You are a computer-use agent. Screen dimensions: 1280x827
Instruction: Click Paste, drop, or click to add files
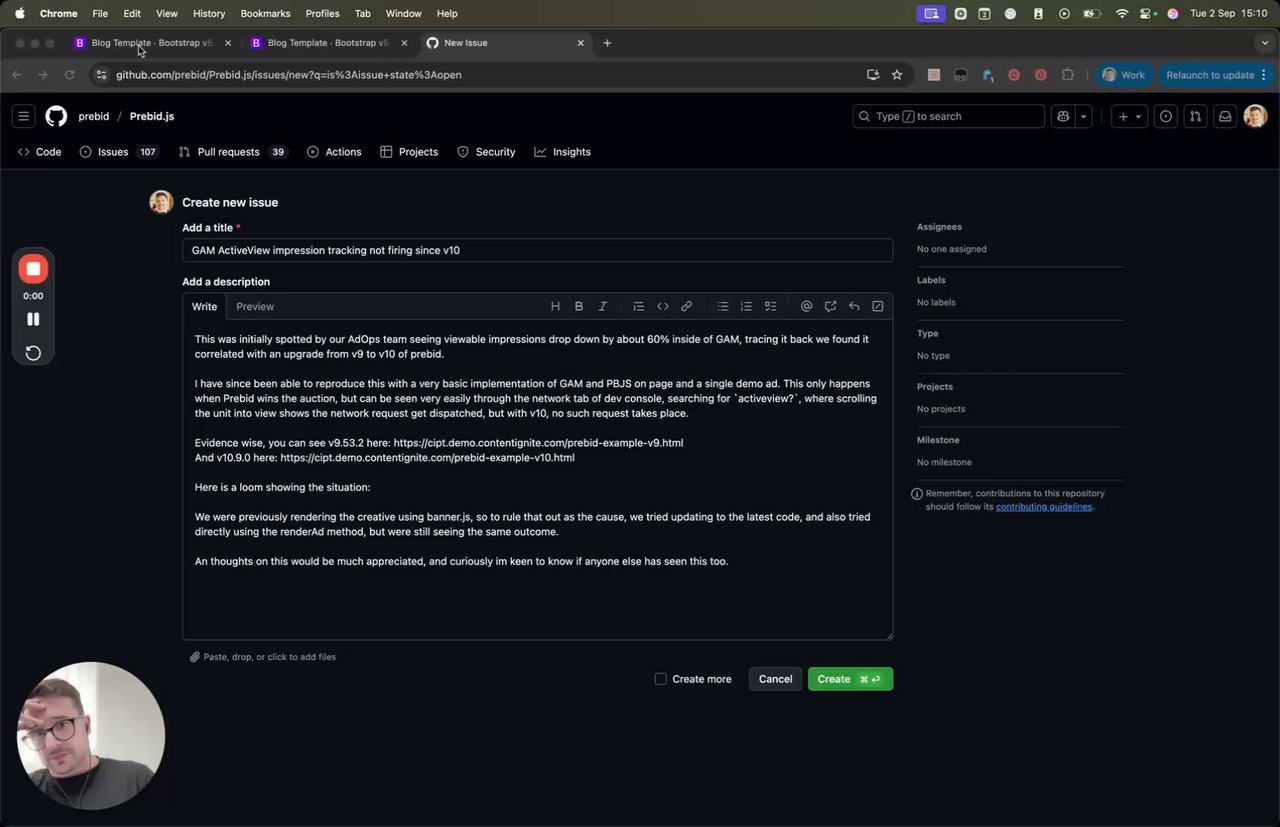(263, 657)
